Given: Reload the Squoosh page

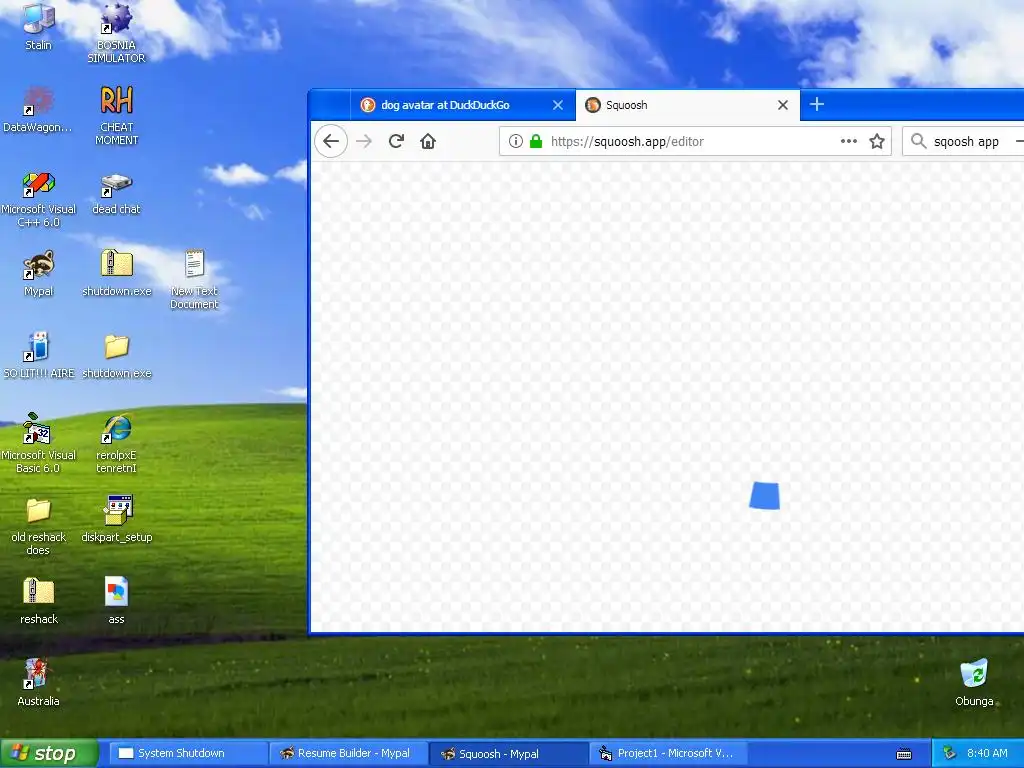Looking at the screenshot, I should pos(396,141).
